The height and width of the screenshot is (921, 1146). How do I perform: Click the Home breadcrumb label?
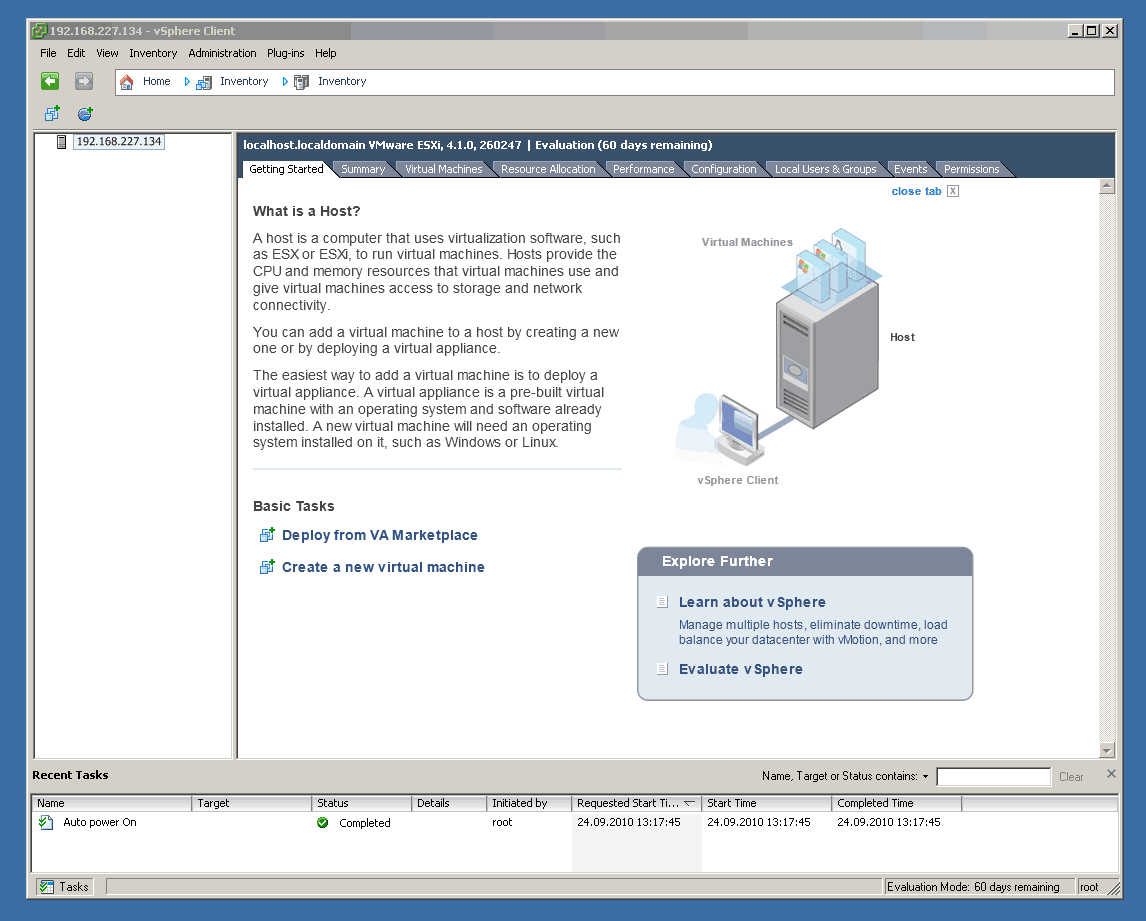[x=156, y=81]
